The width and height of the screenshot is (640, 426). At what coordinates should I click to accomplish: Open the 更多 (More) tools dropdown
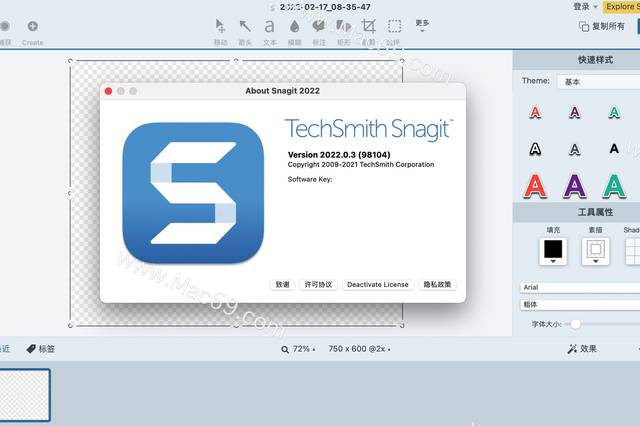pos(422,25)
